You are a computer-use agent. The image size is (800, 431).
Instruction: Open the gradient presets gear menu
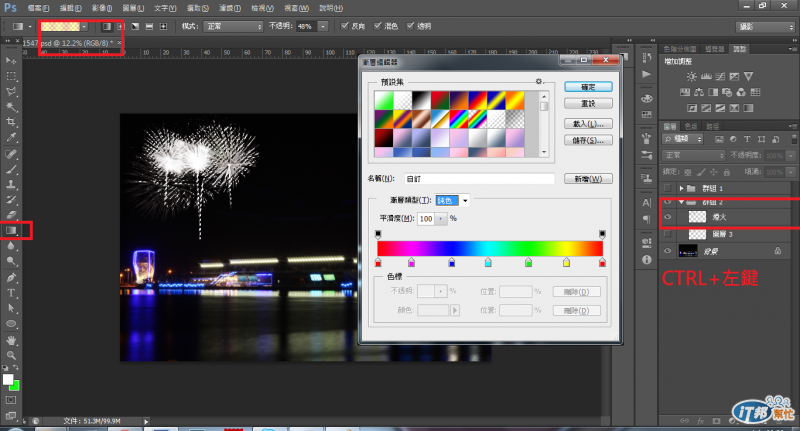point(539,82)
